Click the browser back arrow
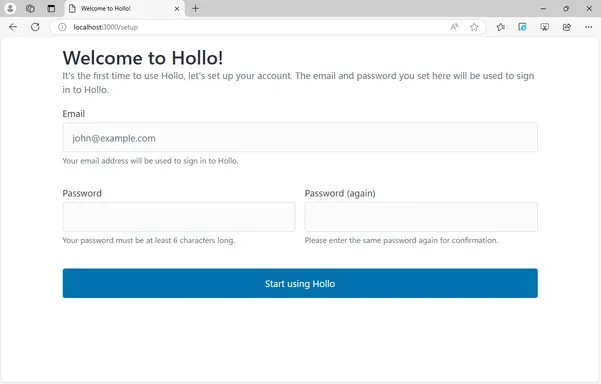This screenshot has height=384, width=601. 13,27
